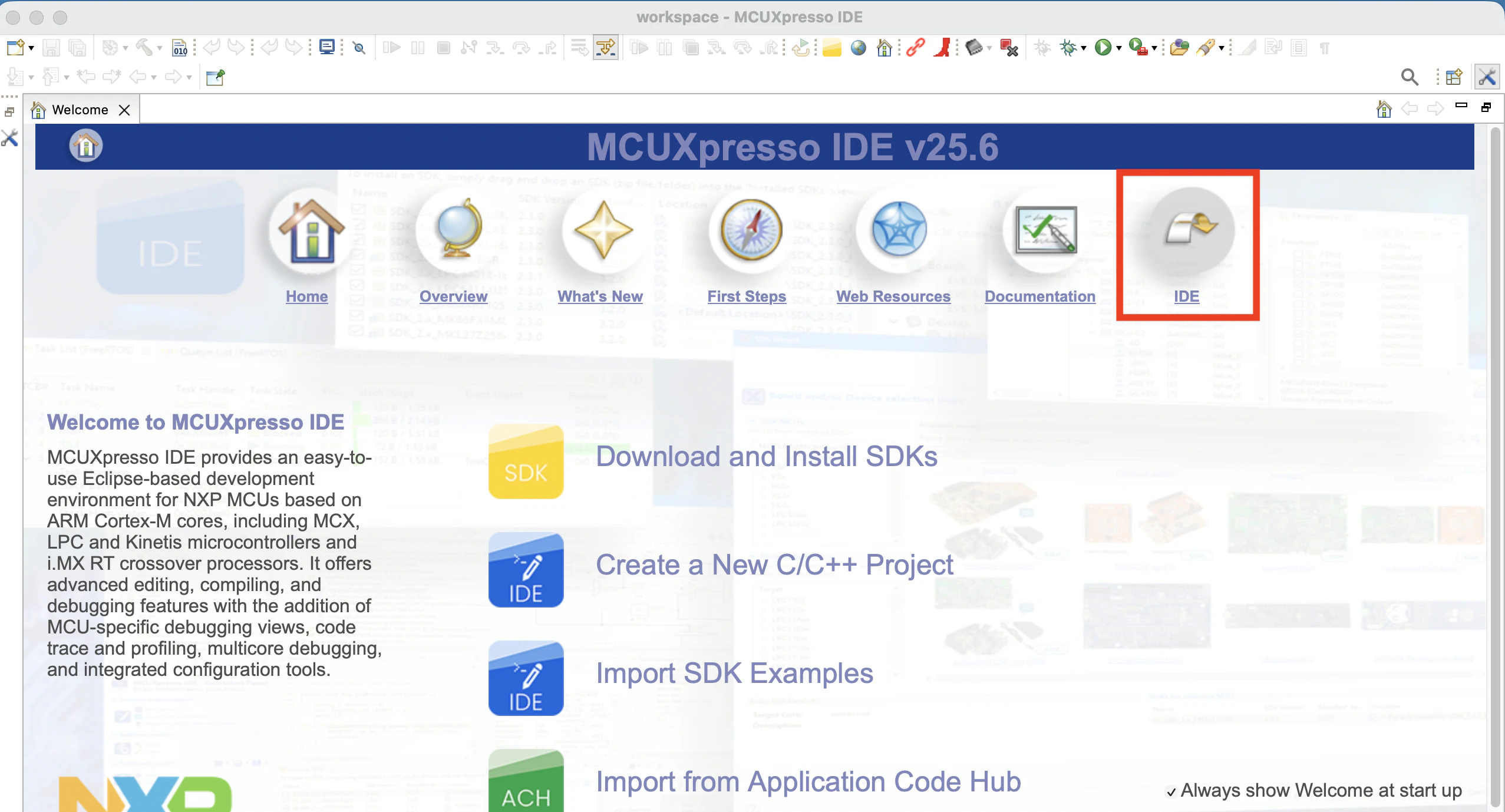Click the round home icon in blue banner
This screenshot has height=812, width=1505.
click(86, 146)
